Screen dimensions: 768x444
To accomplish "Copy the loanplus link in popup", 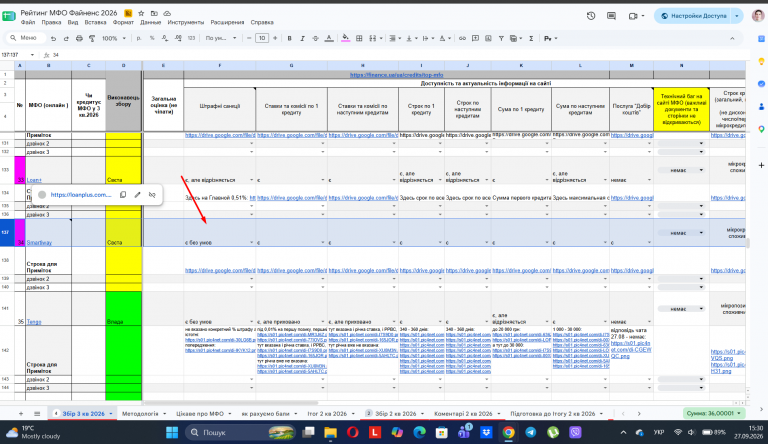I will pyautogui.click(x=123, y=195).
